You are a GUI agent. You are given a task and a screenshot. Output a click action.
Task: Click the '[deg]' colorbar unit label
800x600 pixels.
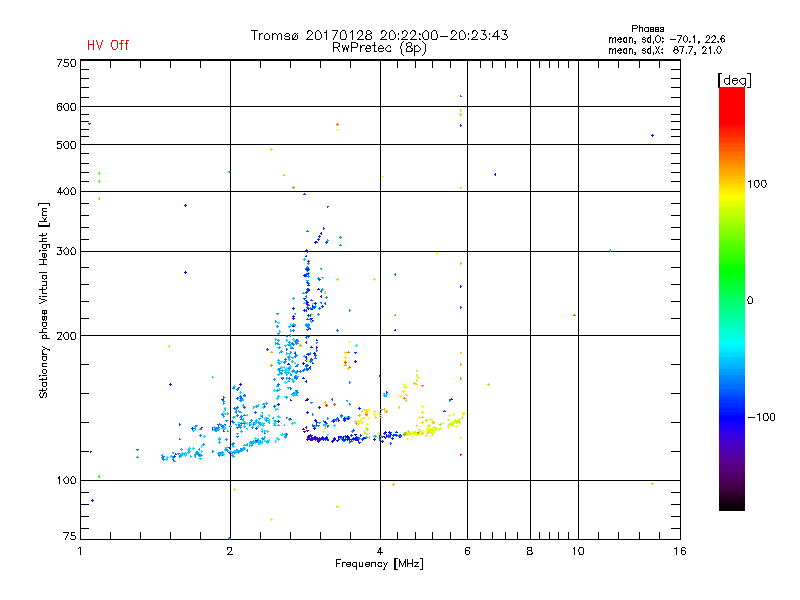click(x=734, y=80)
